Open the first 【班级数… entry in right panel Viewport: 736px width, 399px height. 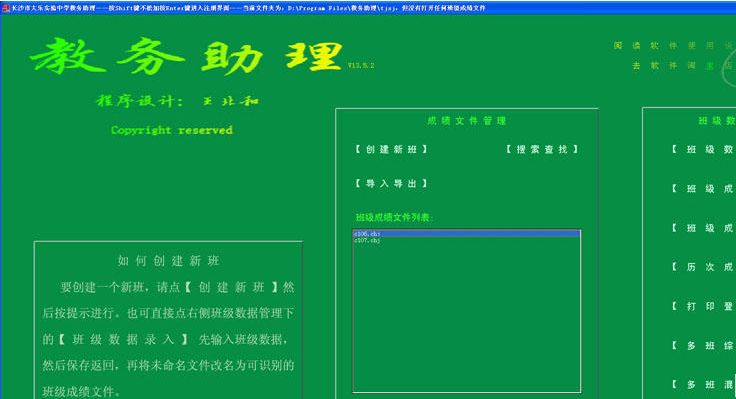pos(702,149)
